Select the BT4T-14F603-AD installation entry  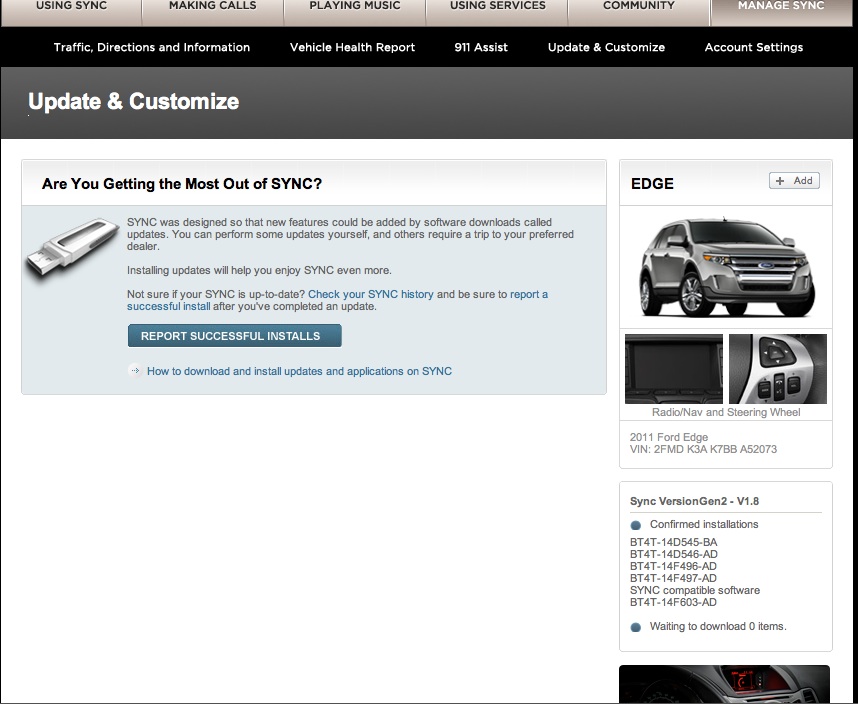pos(673,602)
